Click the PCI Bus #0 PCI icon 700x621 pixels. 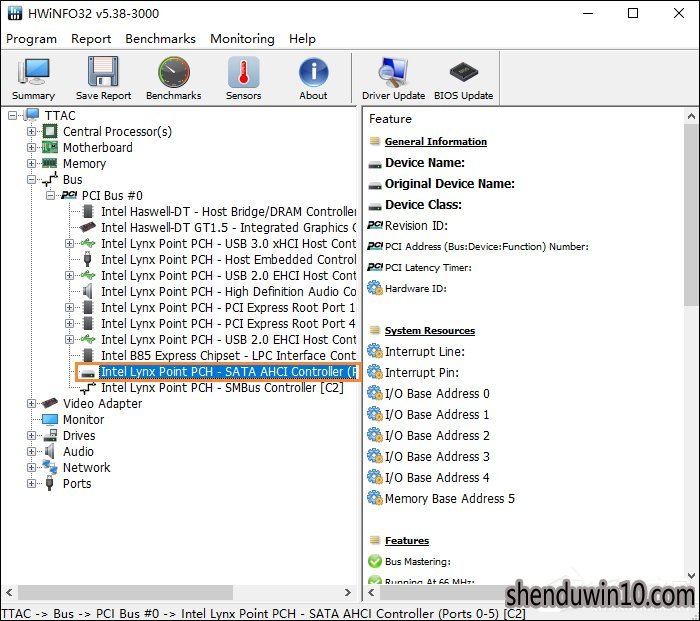click(x=69, y=195)
